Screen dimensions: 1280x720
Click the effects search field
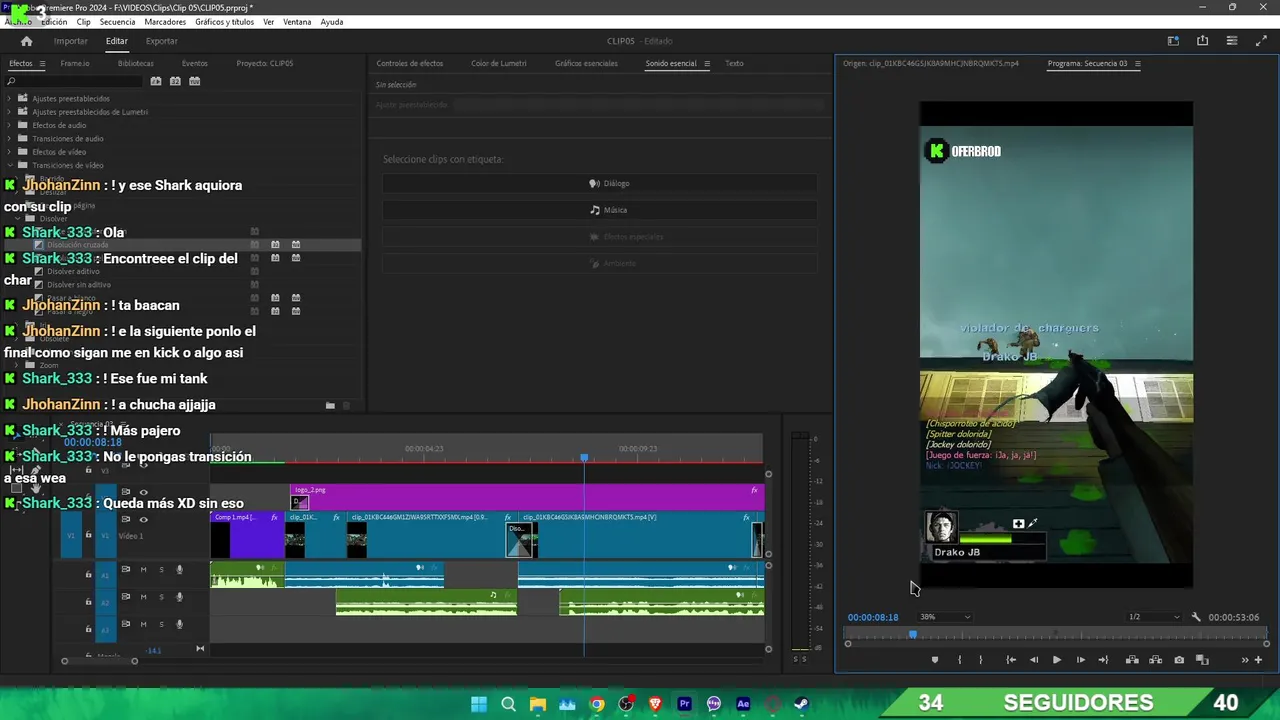75,81
